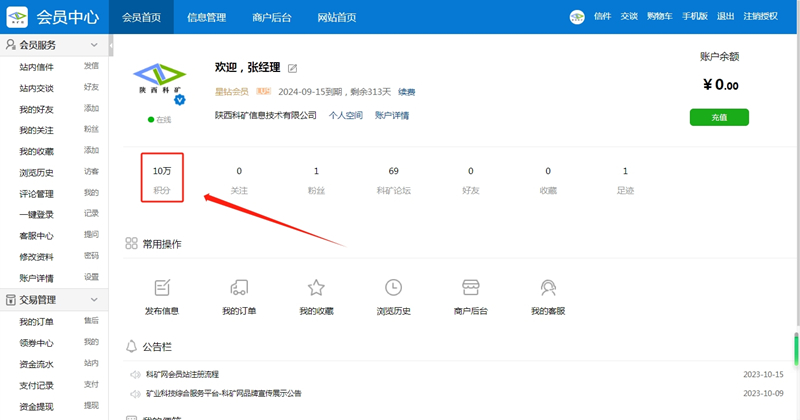Click the round avatar icon in top bar
This screenshot has width=800, height=420.
coord(577,17)
